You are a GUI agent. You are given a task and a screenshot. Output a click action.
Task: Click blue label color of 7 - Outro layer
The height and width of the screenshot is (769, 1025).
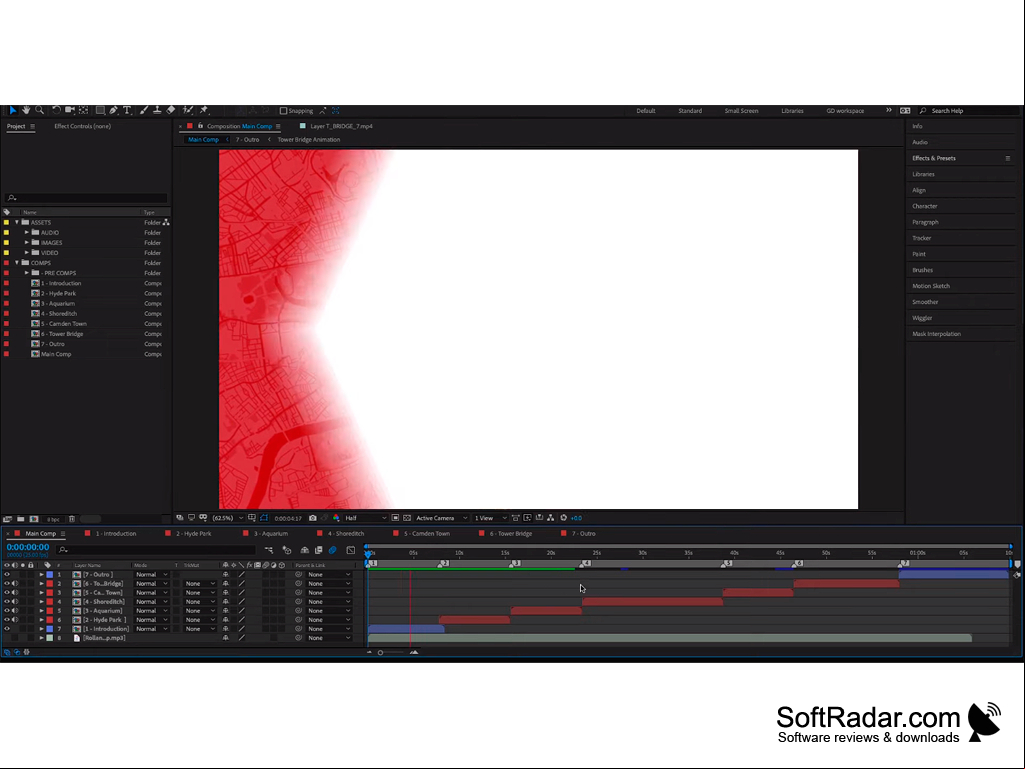click(x=50, y=575)
